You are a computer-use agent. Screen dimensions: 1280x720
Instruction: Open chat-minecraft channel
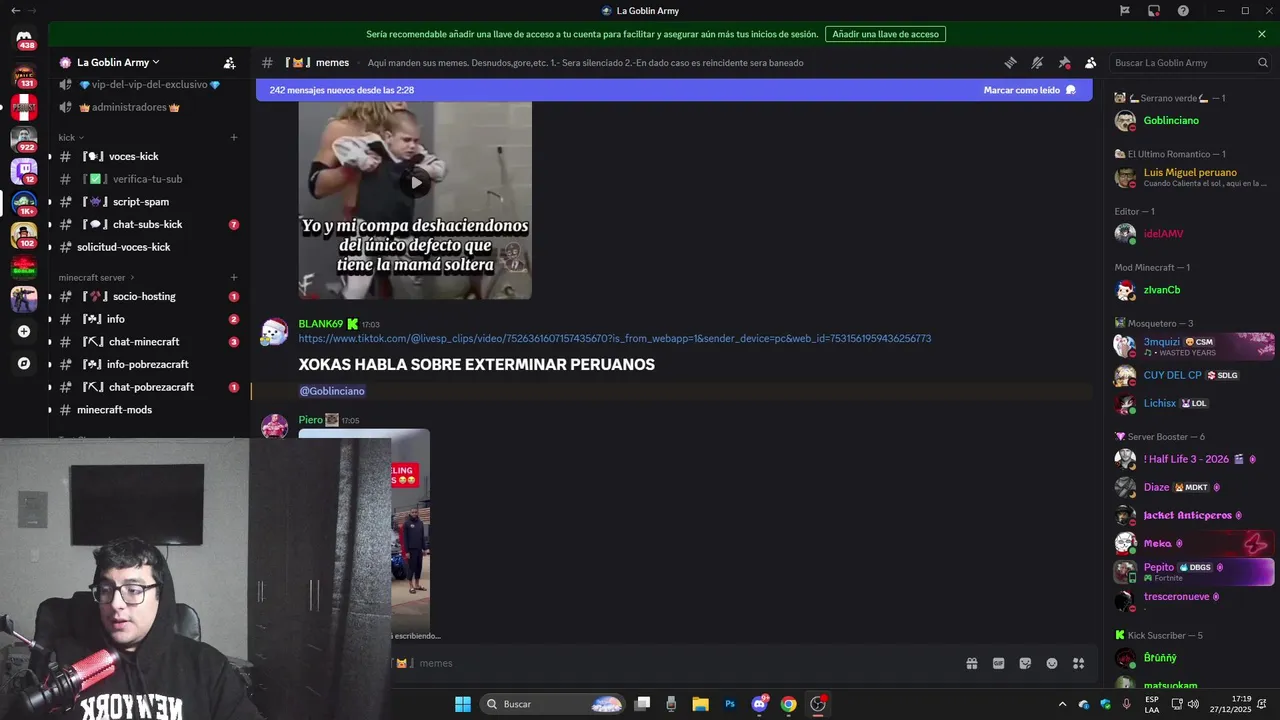click(x=146, y=342)
